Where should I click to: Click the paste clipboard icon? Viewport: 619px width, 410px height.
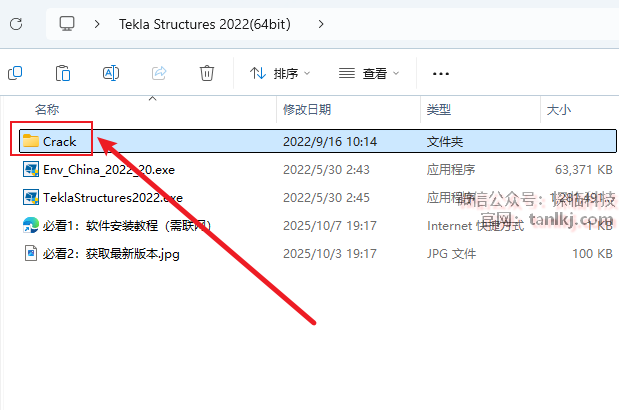(63, 73)
